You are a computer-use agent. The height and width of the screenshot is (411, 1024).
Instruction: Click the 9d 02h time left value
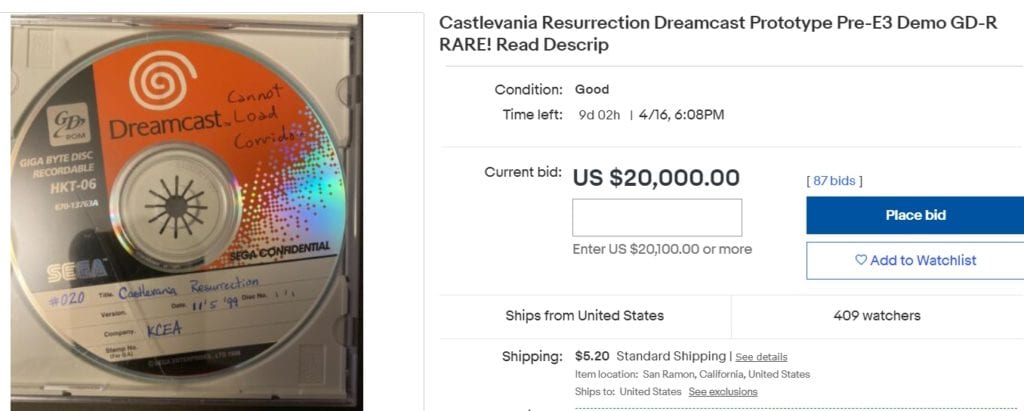click(x=600, y=115)
